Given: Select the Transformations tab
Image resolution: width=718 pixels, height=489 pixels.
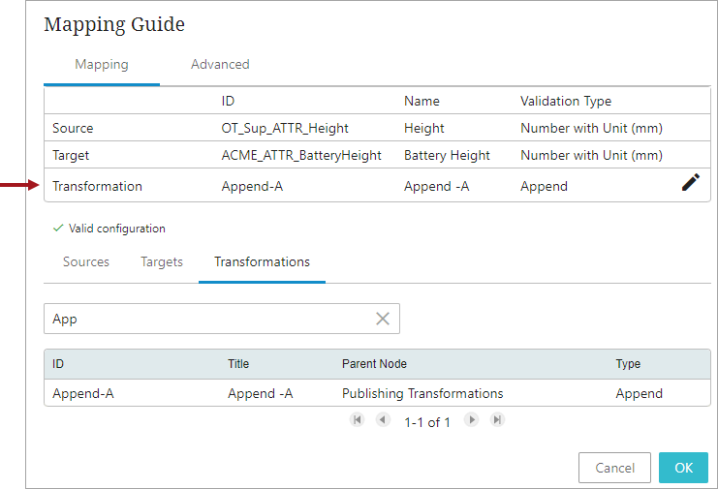Looking at the screenshot, I should [262, 262].
